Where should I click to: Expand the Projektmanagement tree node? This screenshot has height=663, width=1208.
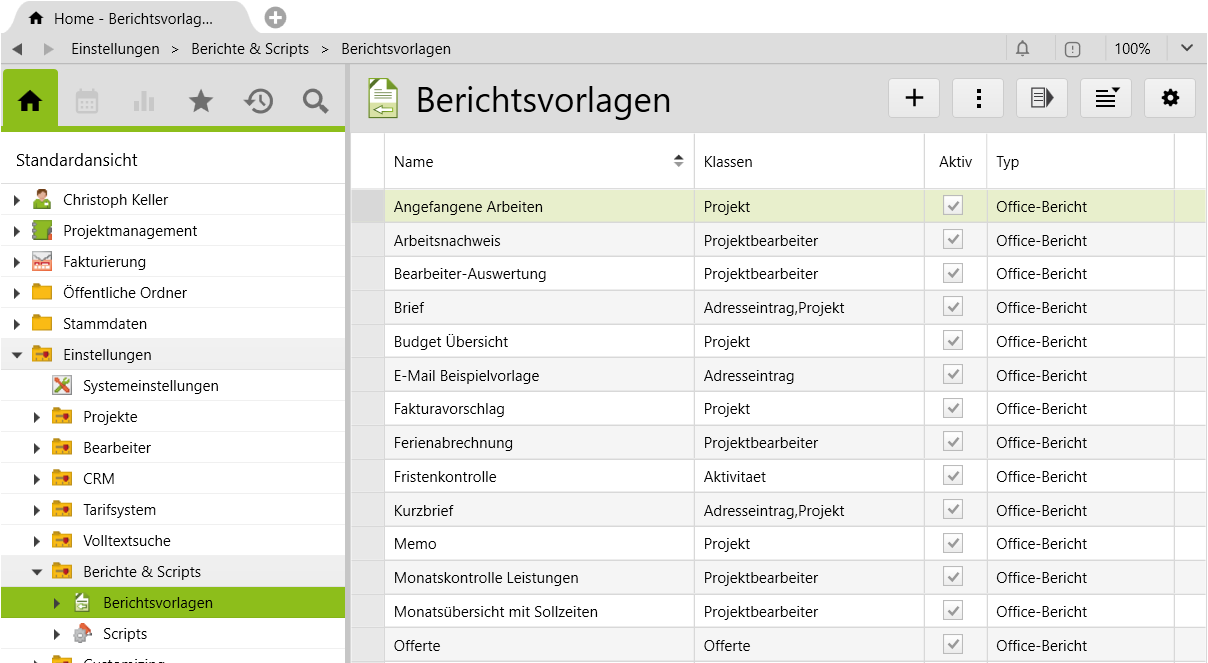(17, 231)
